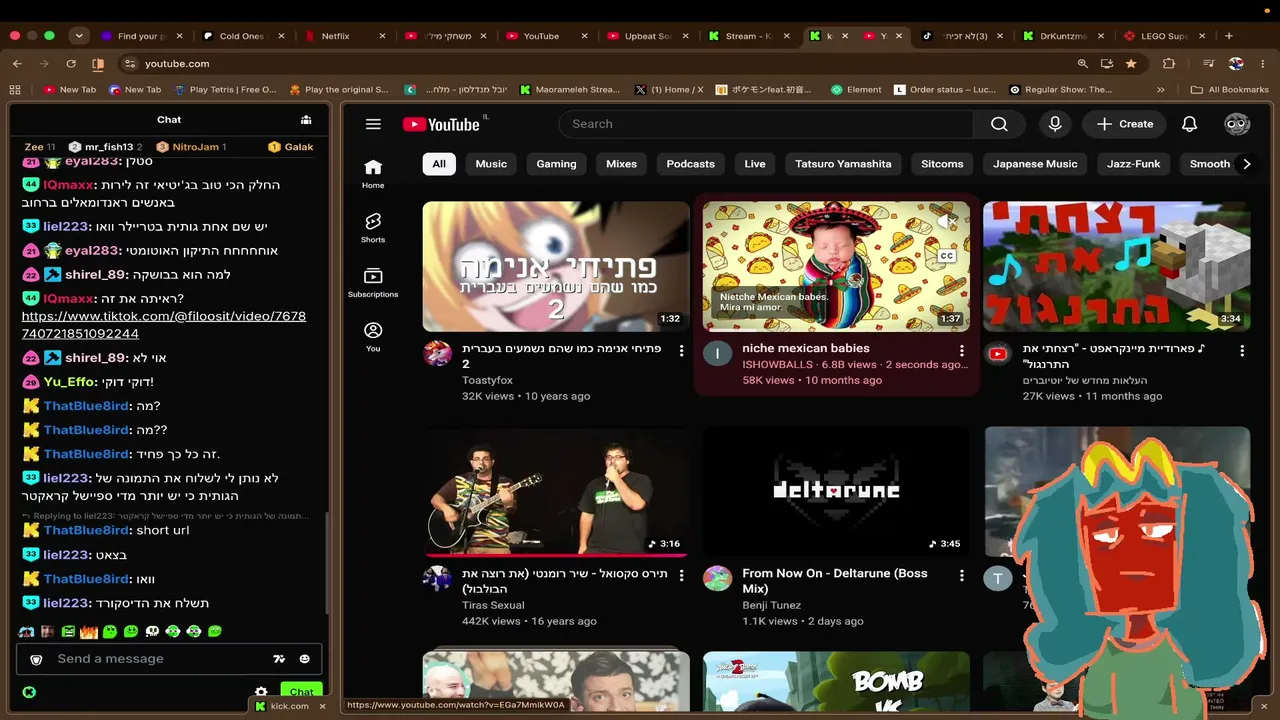Select the Podcasts category chip
The height and width of the screenshot is (720, 1280).
tap(691, 164)
